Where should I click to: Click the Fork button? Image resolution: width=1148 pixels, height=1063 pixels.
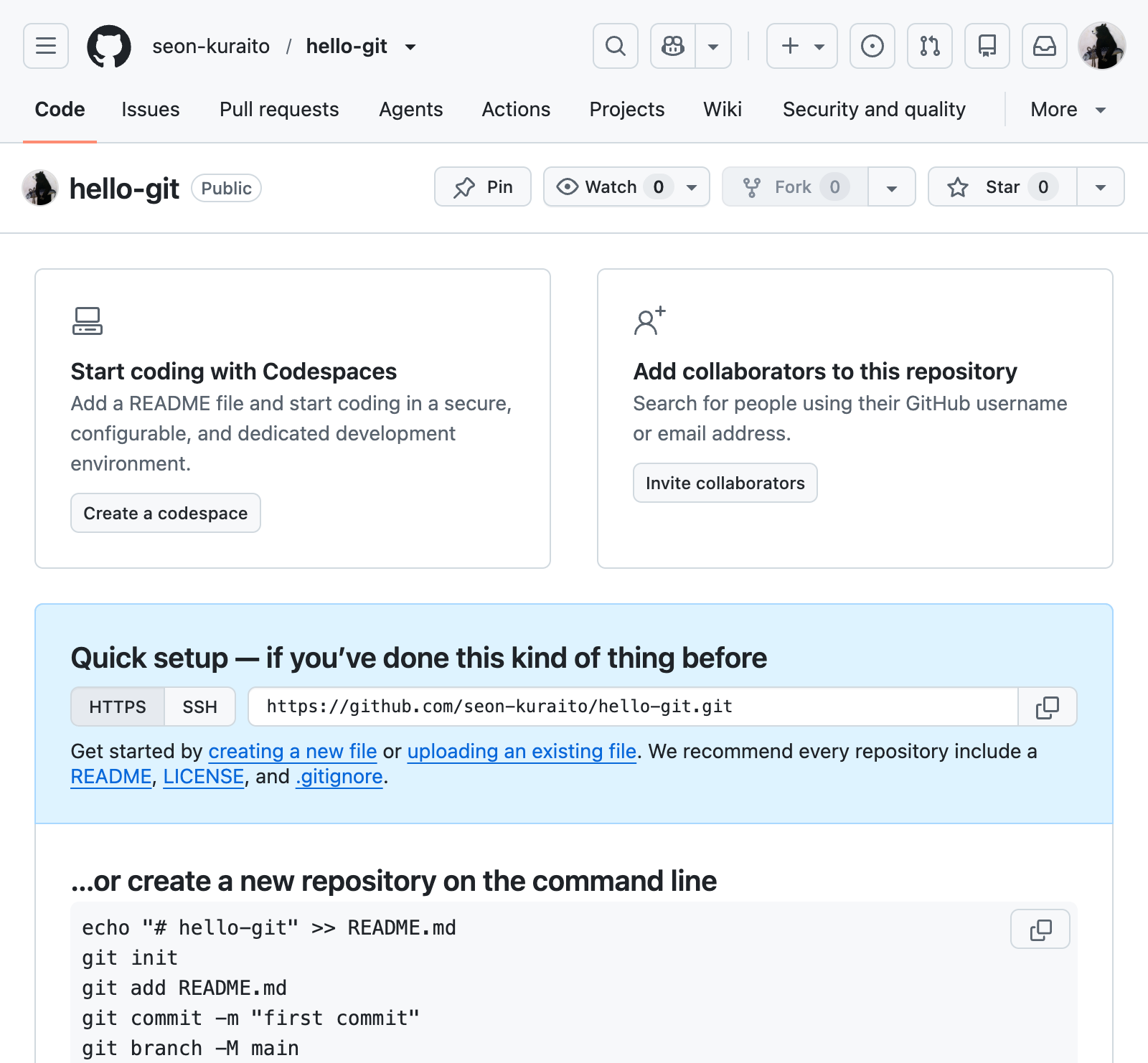point(795,186)
